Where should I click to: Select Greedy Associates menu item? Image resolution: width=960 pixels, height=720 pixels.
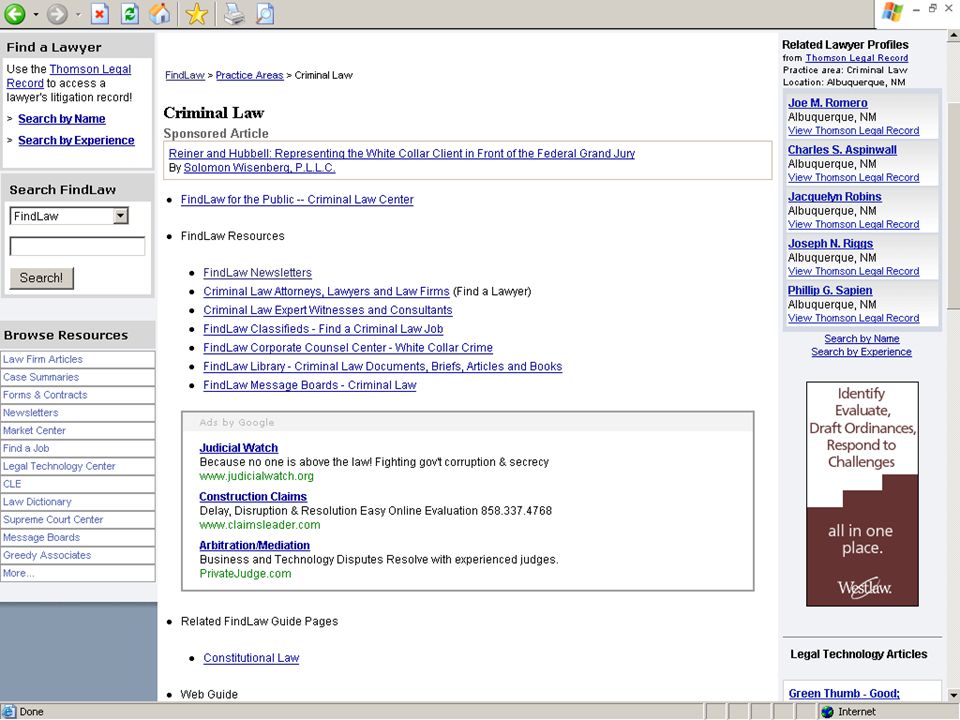pos(77,555)
